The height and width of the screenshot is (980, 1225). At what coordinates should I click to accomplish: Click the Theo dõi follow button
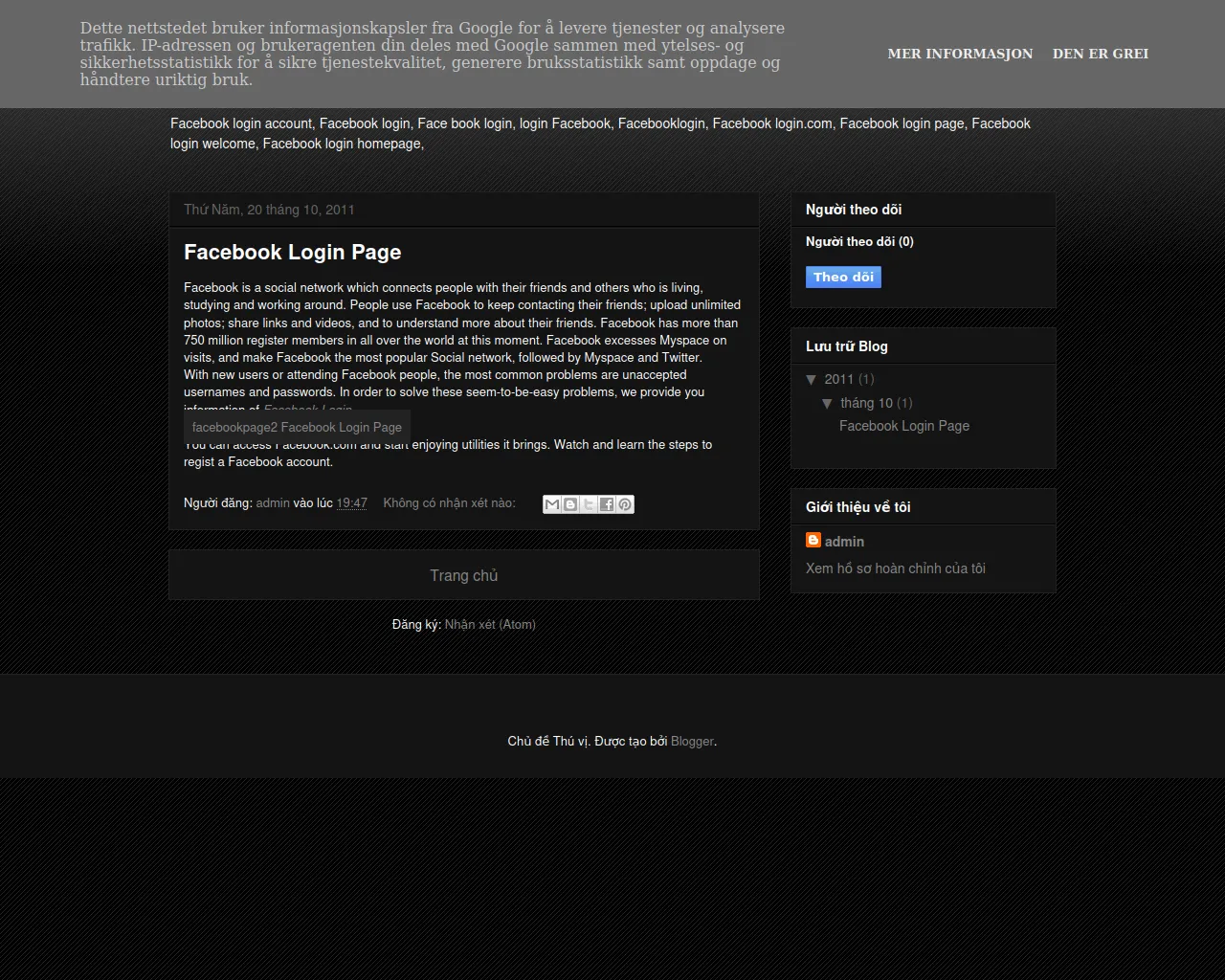point(843,278)
